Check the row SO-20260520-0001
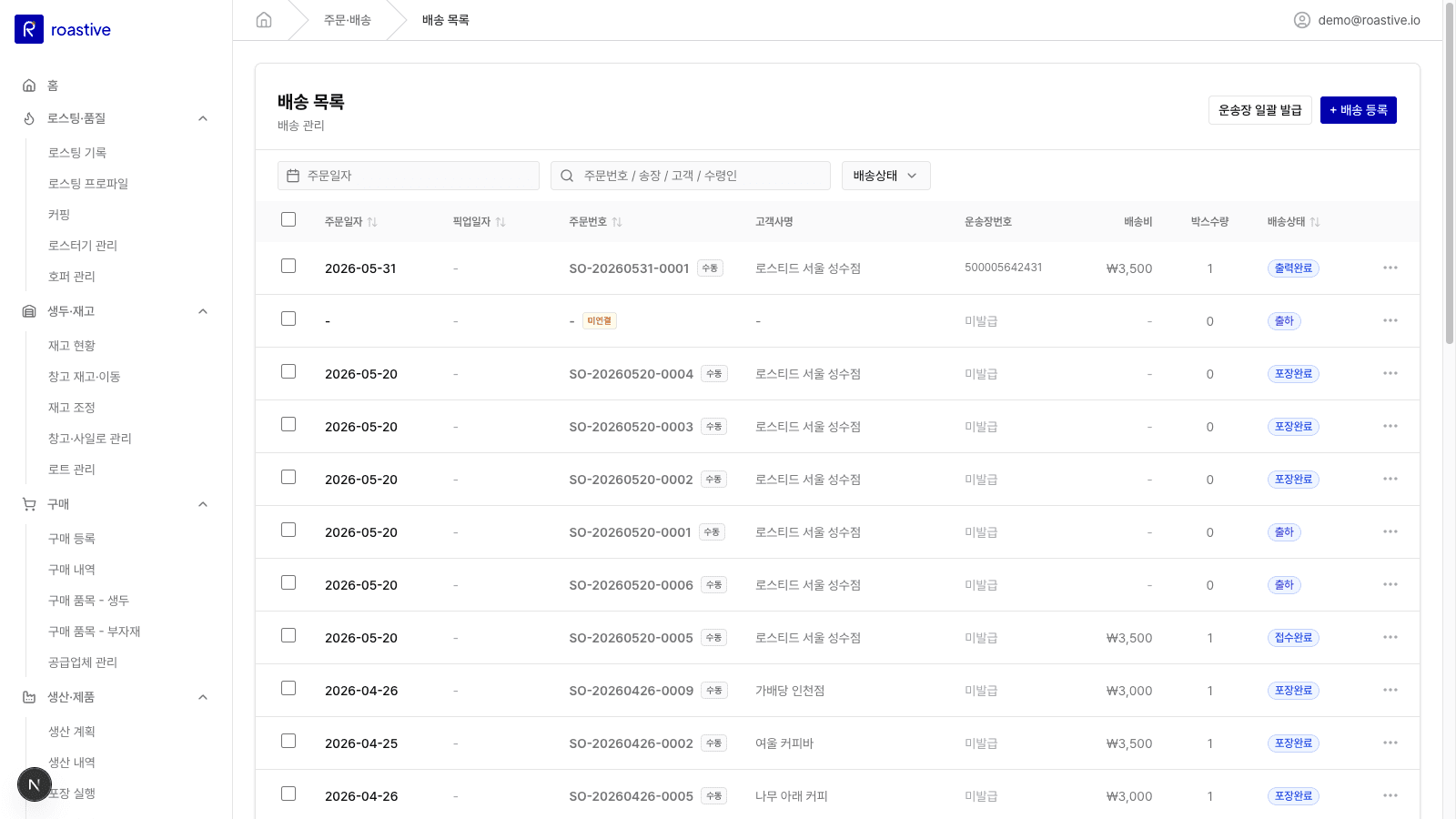This screenshot has width=1456, height=819. pos(288,530)
